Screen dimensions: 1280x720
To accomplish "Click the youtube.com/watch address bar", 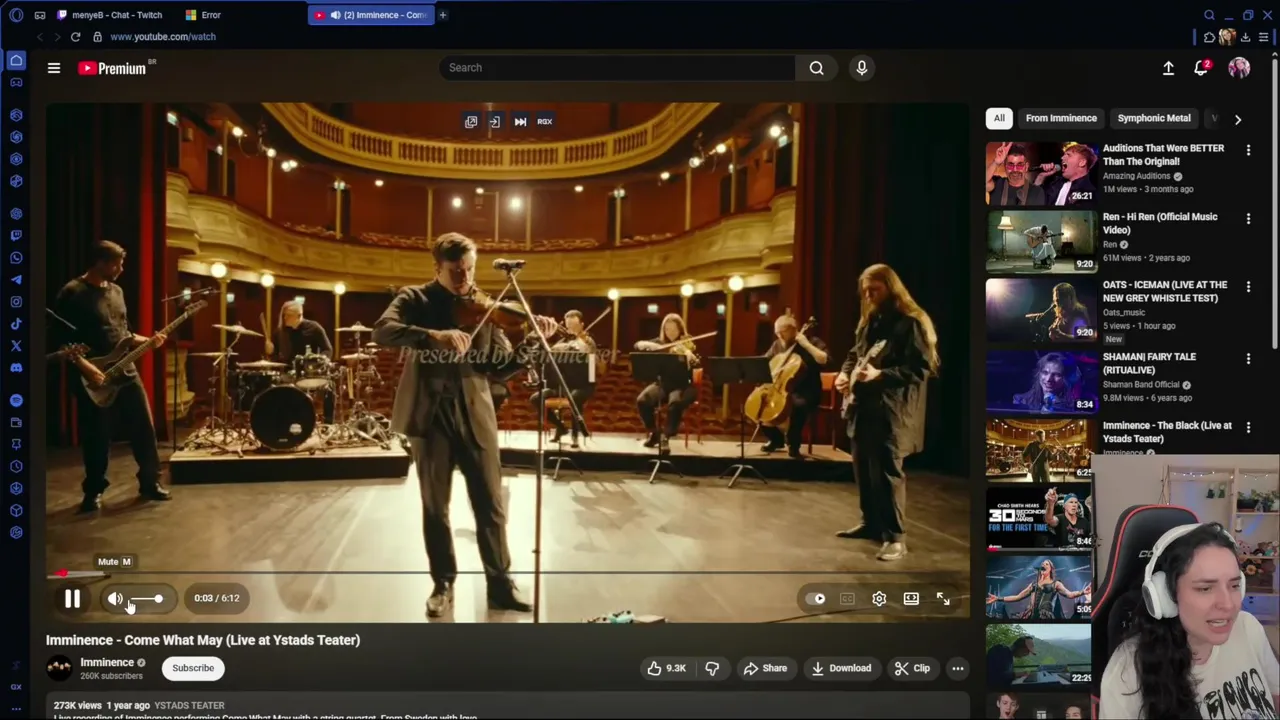I will (163, 37).
